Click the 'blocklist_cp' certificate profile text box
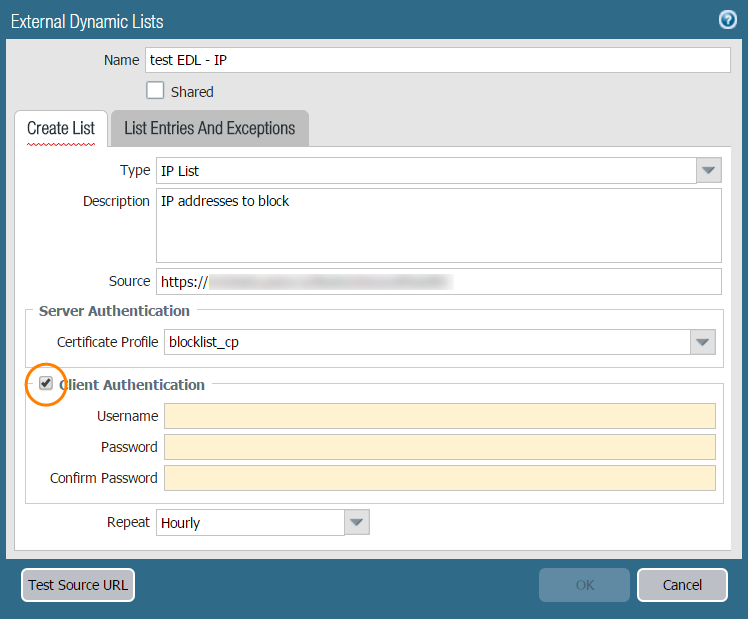 coord(427,342)
